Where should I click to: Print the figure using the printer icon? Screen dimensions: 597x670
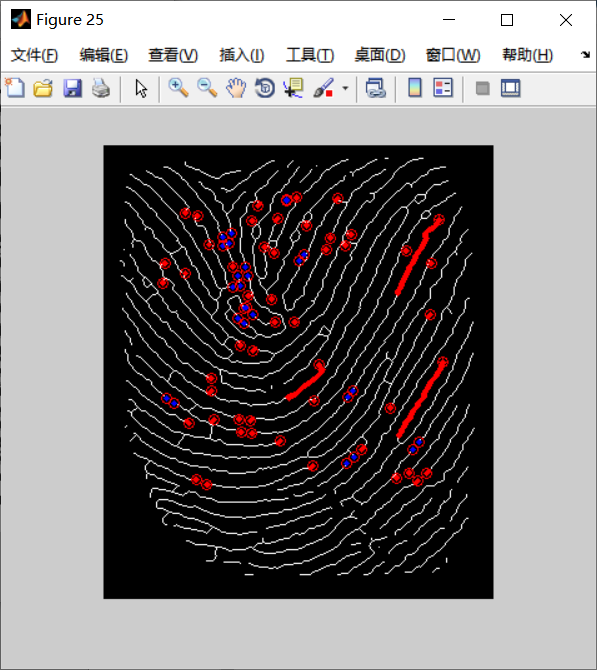pyautogui.click(x=101, y=88)
